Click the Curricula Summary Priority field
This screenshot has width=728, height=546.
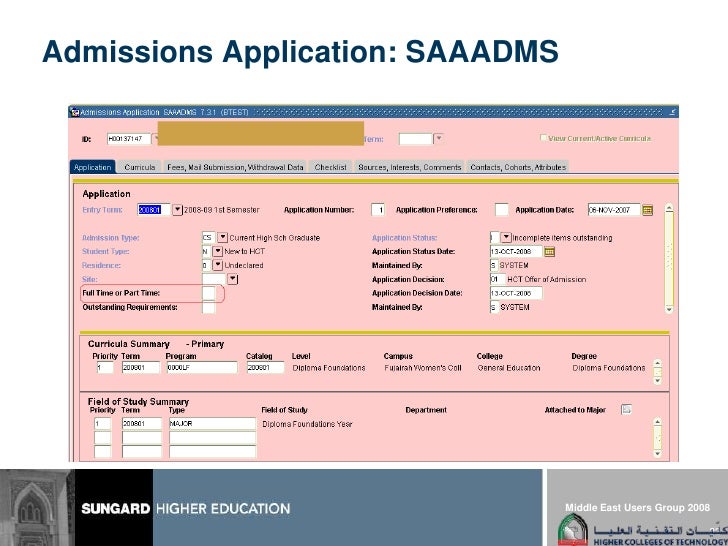click(105, 368)
